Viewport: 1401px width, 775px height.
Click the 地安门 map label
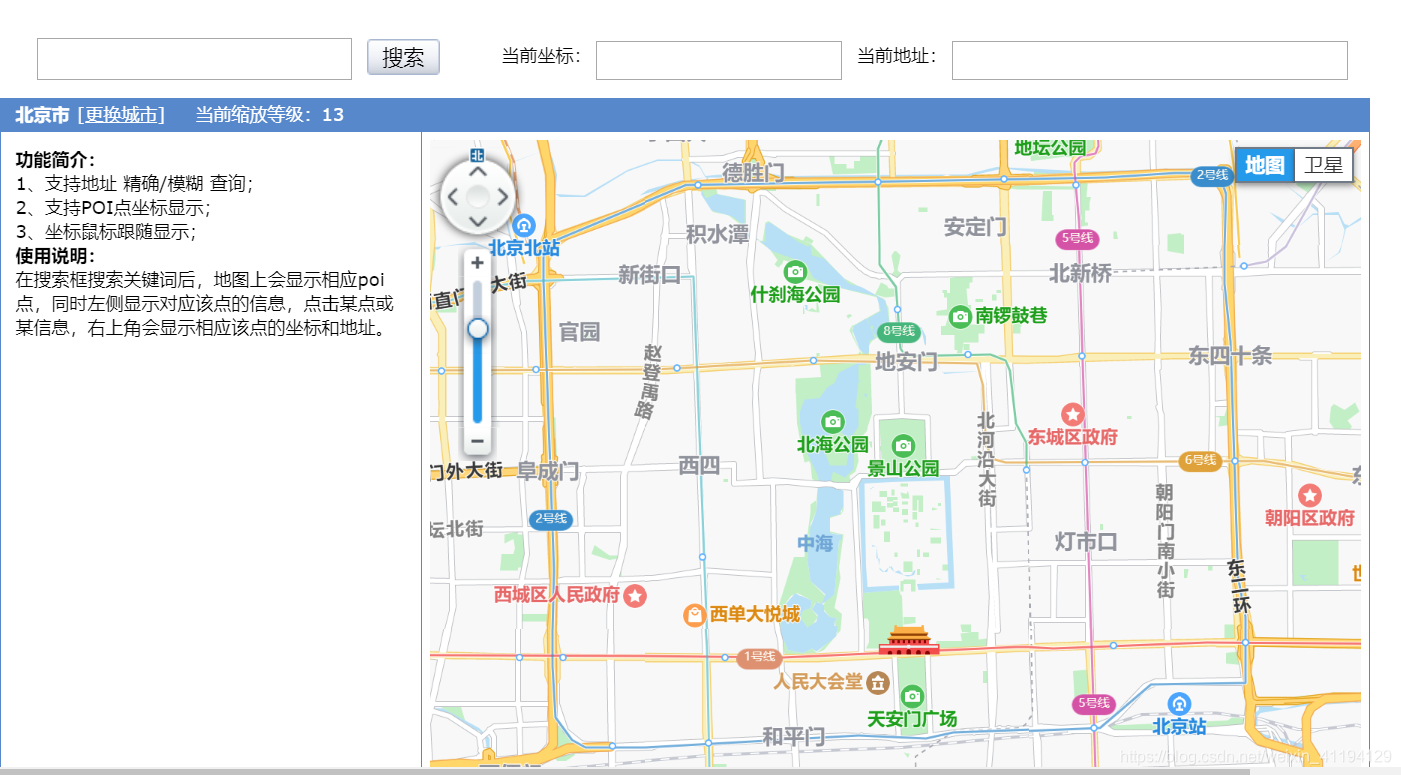tap(906, 361)
